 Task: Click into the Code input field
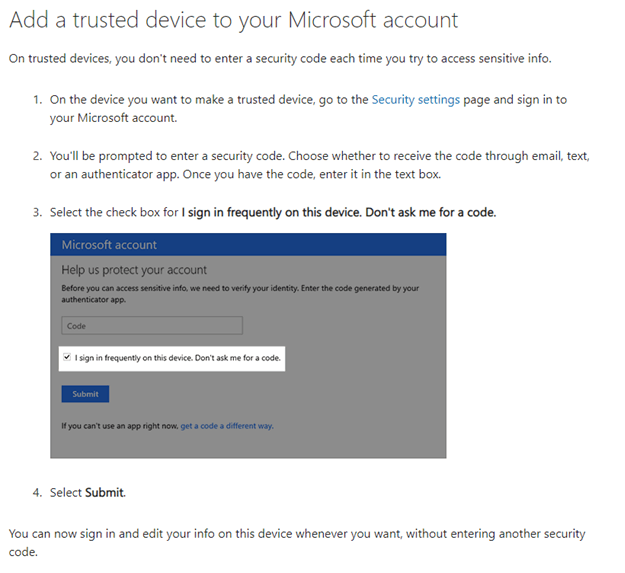(x=152, y=326)
